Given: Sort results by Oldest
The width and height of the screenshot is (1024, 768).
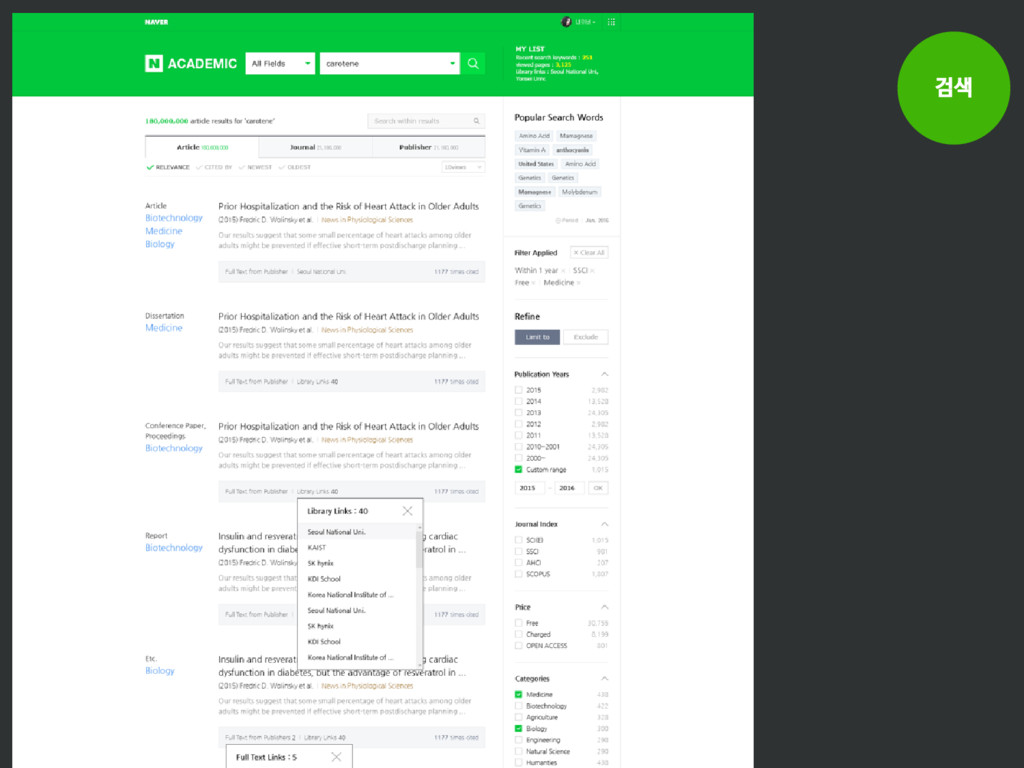Looking at the screenshot, I should [295, 167].
